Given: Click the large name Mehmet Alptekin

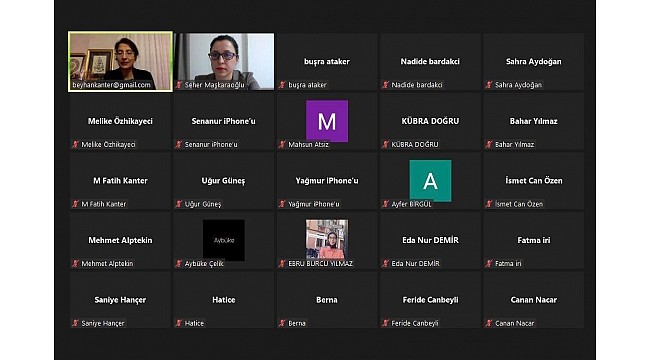Looking at the screenshot, I should 120,240.
